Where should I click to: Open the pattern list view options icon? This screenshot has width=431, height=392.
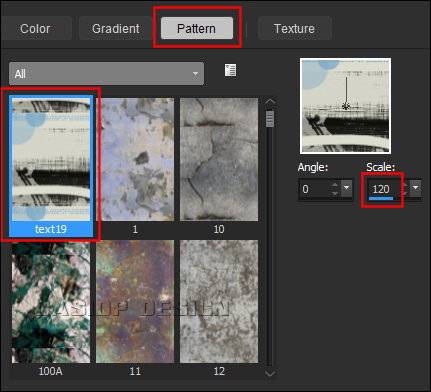tap(230, 70)
